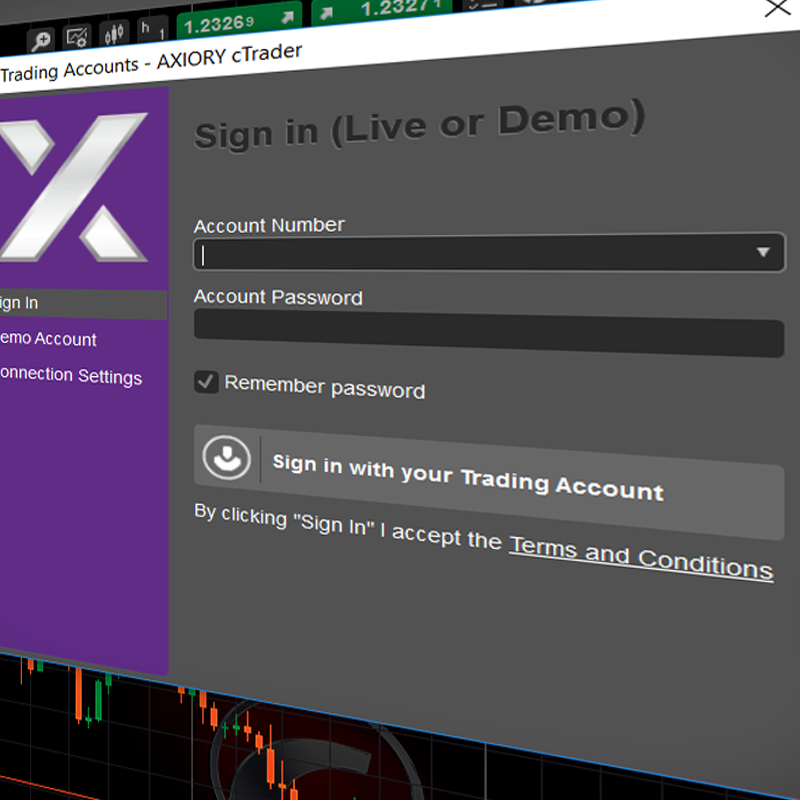Focus the Account Password field
Viewport: 800px width, 800px height.
(x=489, y=333)
